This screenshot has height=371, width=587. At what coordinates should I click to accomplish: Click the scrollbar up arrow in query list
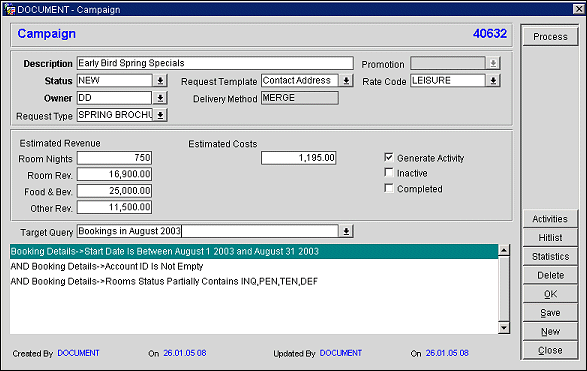point(504,250)
